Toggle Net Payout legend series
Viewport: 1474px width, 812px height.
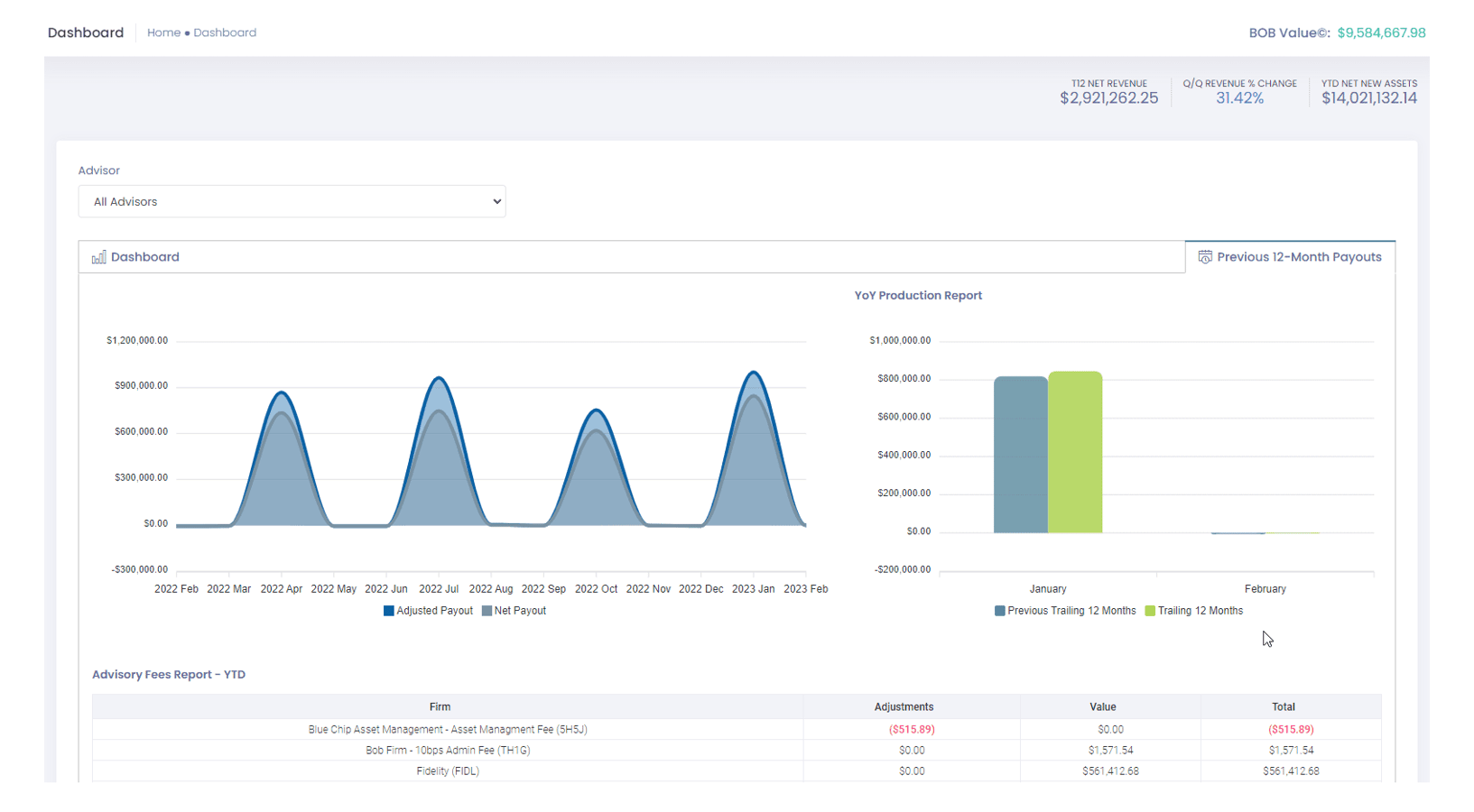click(x=514, y=611)
